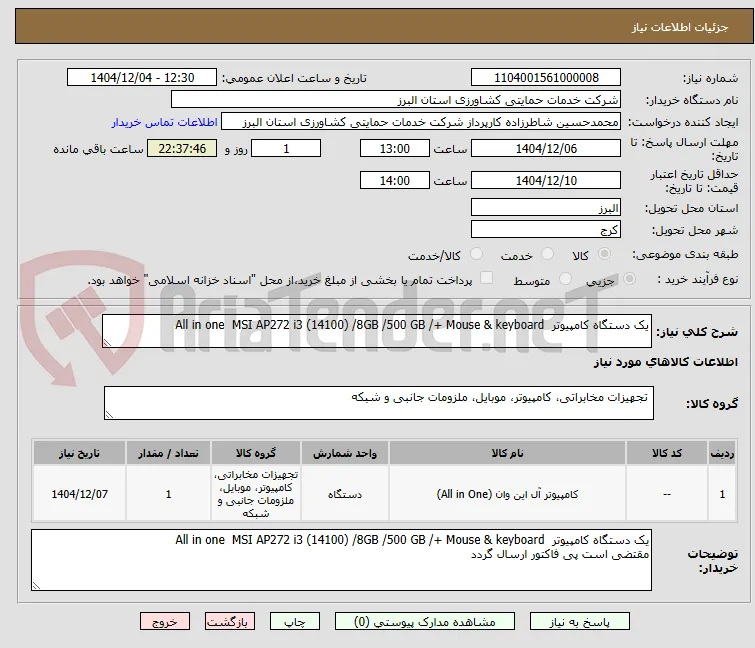Click the شماره نیاز number field
This screenshot has width=755, height=648.
(x=546, y=78)
